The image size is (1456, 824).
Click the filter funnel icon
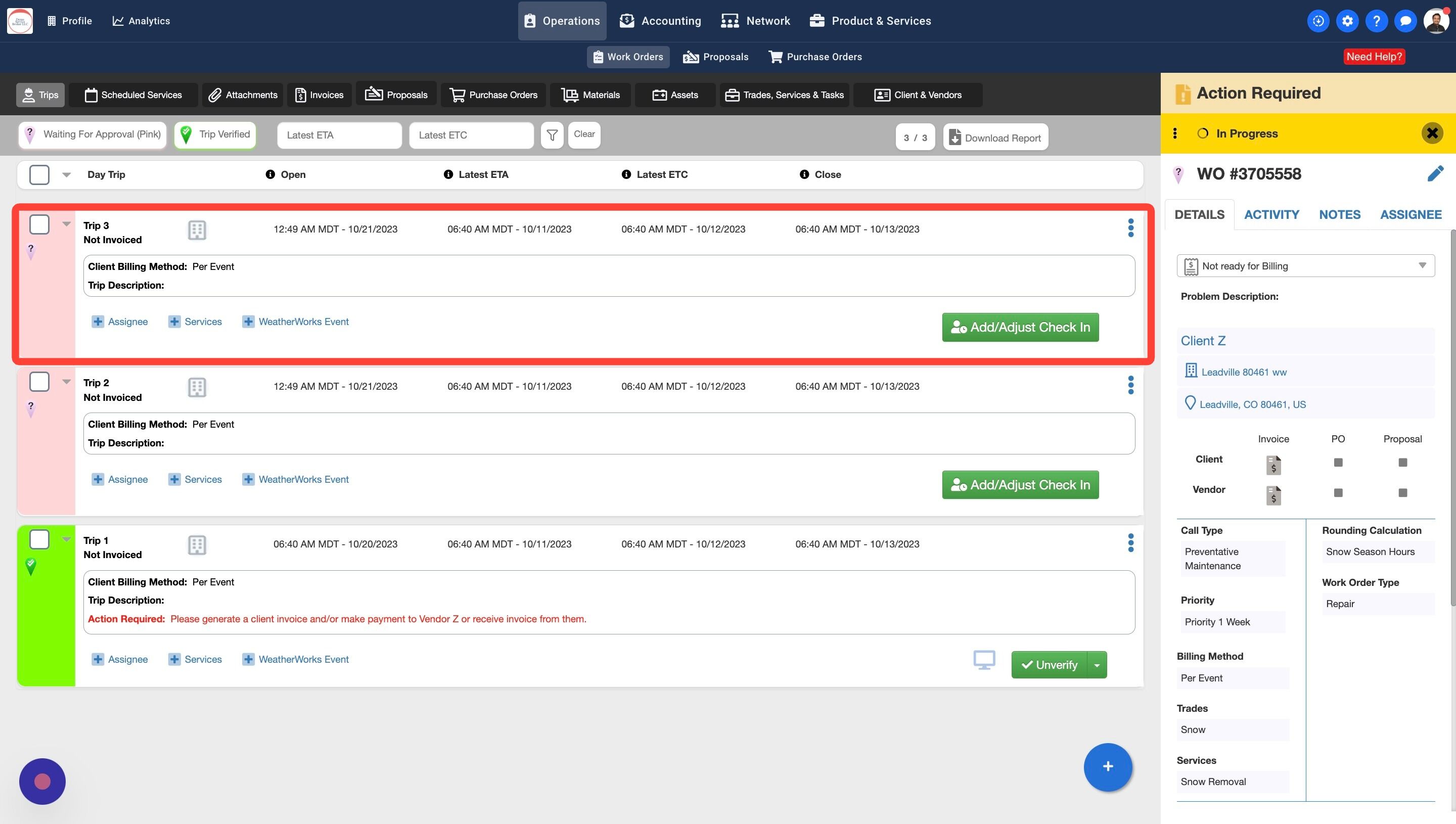click(552, 135)
